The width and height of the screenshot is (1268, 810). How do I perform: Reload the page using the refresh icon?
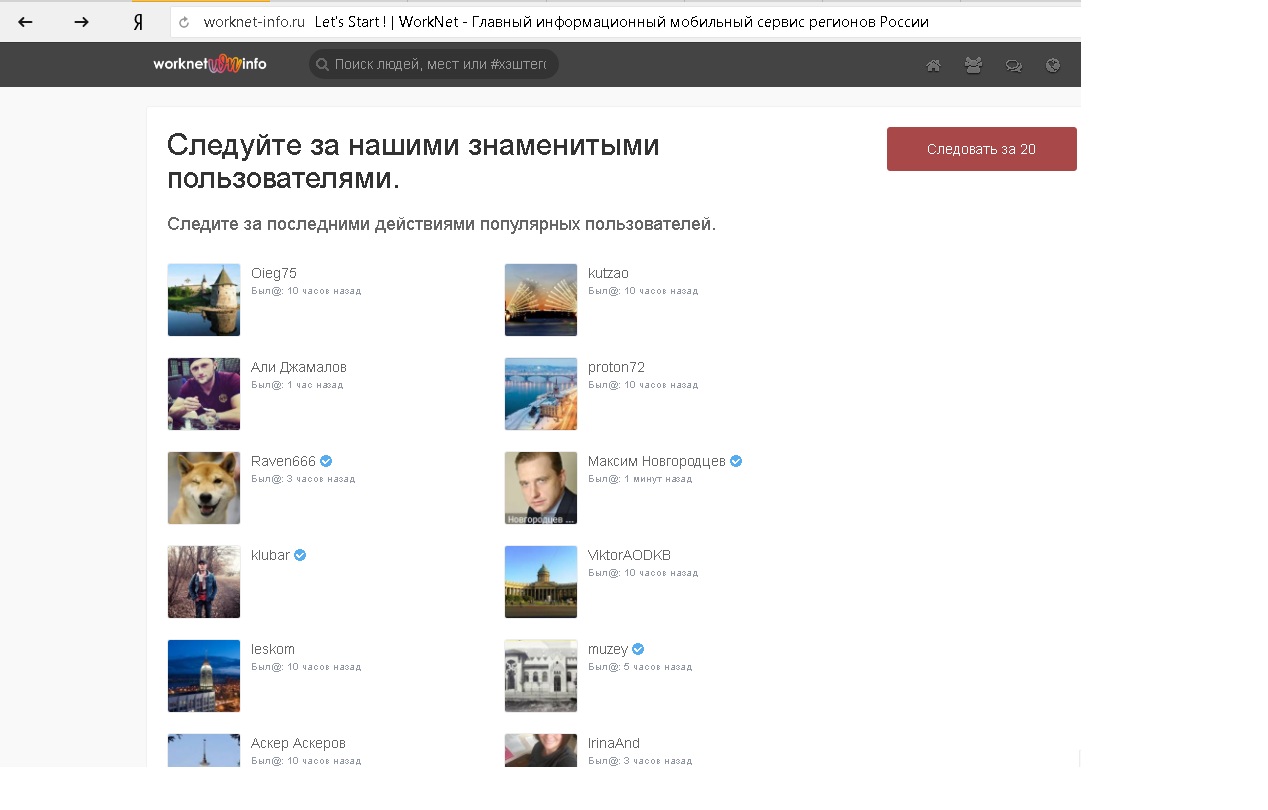(x=184, y=22)
